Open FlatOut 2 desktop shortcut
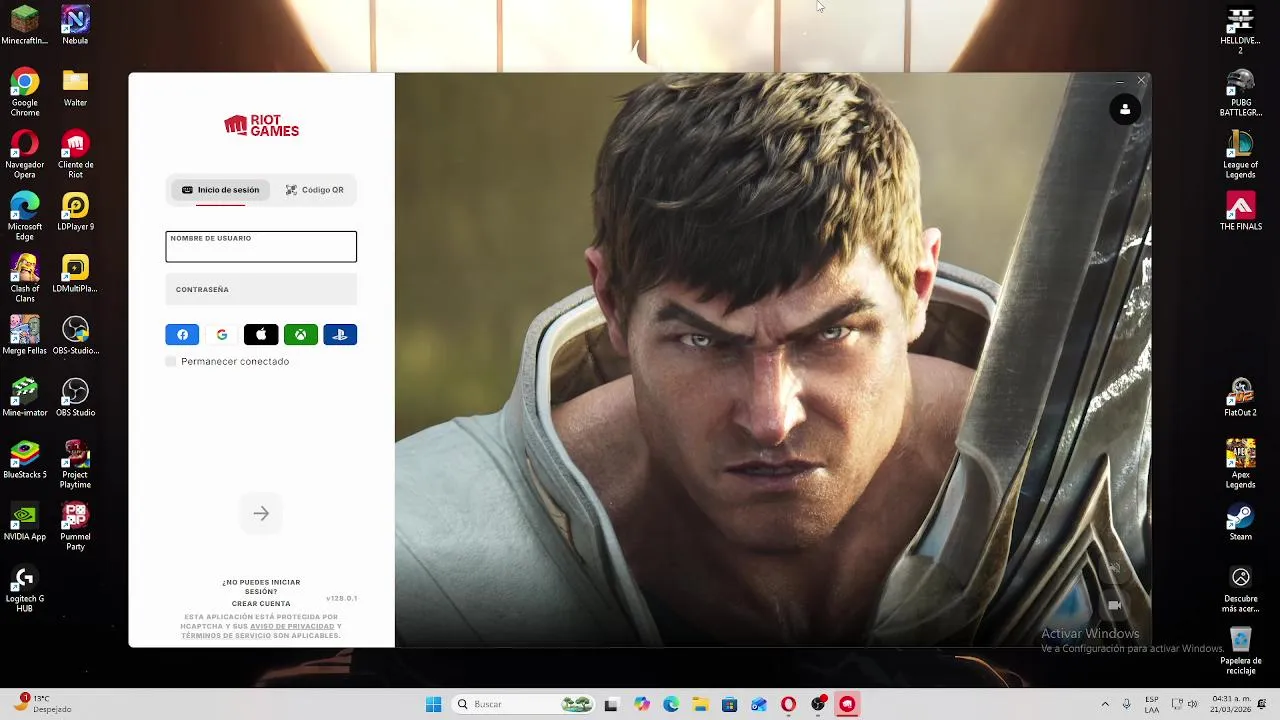1280x720 pixels. pyautogui.click(x=1240, y=398)
